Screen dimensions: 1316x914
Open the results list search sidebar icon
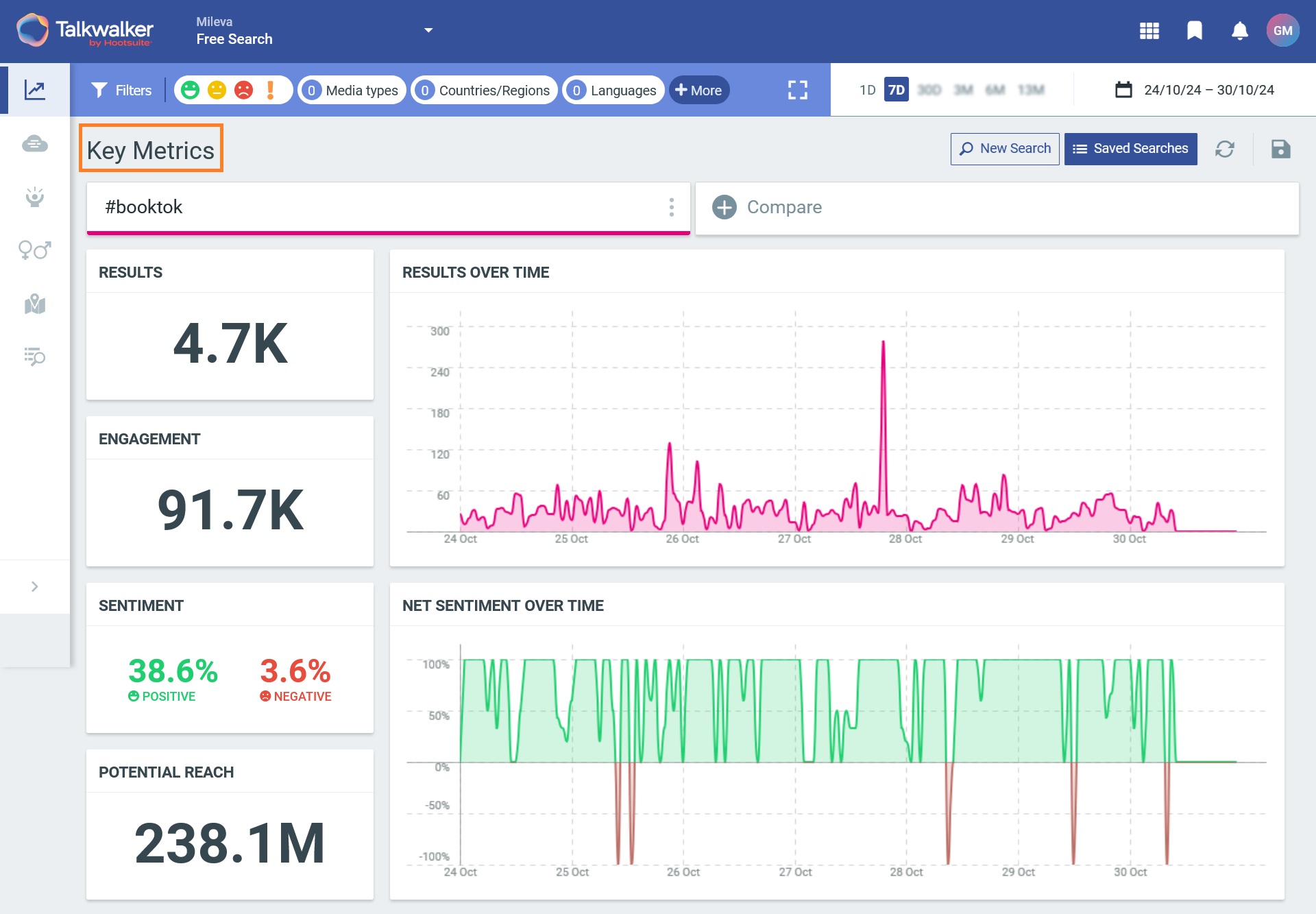click(x=35, y=357)
